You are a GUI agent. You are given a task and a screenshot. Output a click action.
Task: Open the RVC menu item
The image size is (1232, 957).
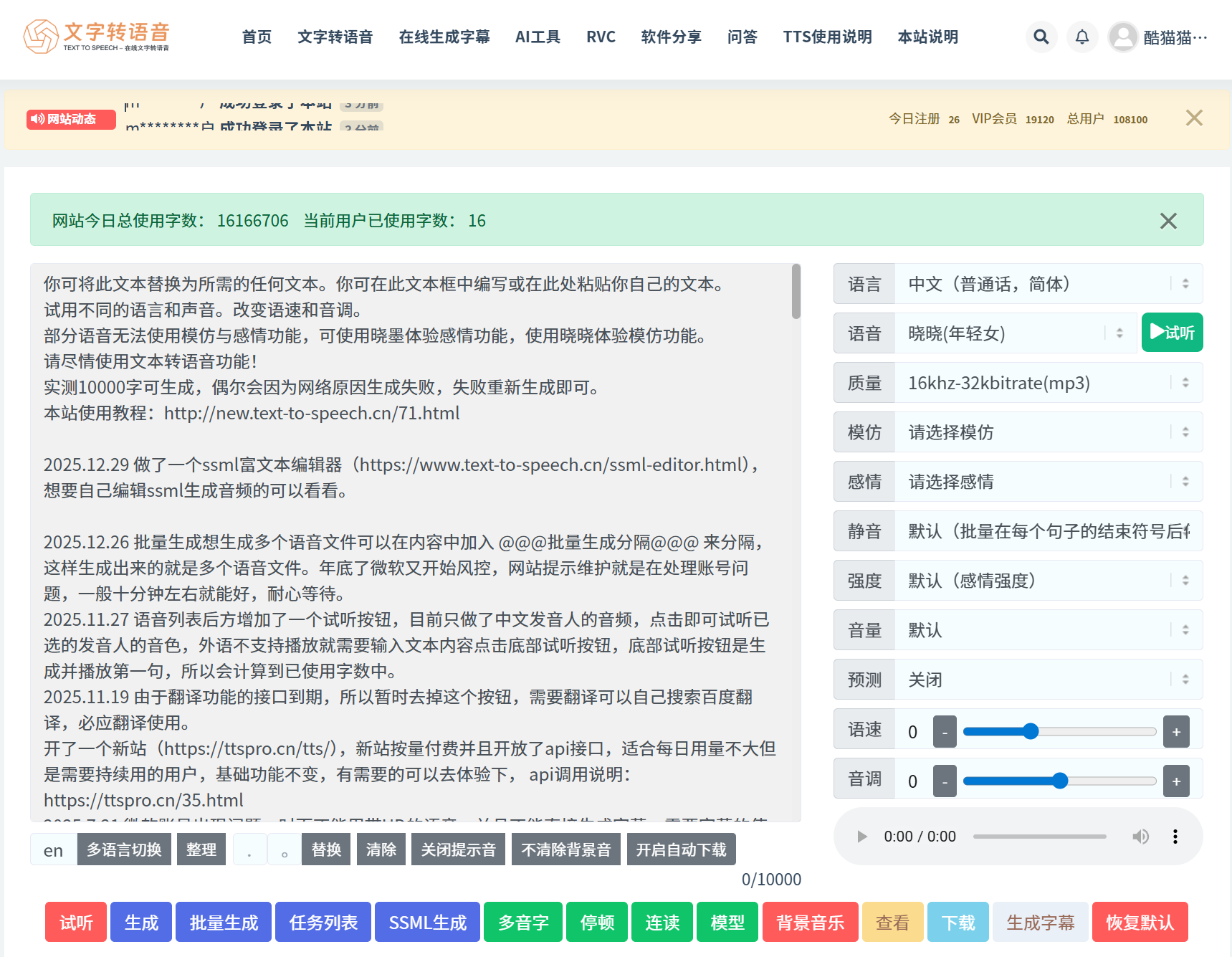[601, 37]
